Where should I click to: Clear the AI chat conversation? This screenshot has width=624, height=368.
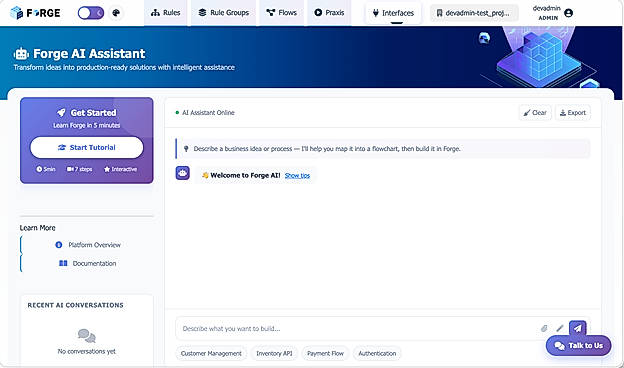(x=535, y=113)
